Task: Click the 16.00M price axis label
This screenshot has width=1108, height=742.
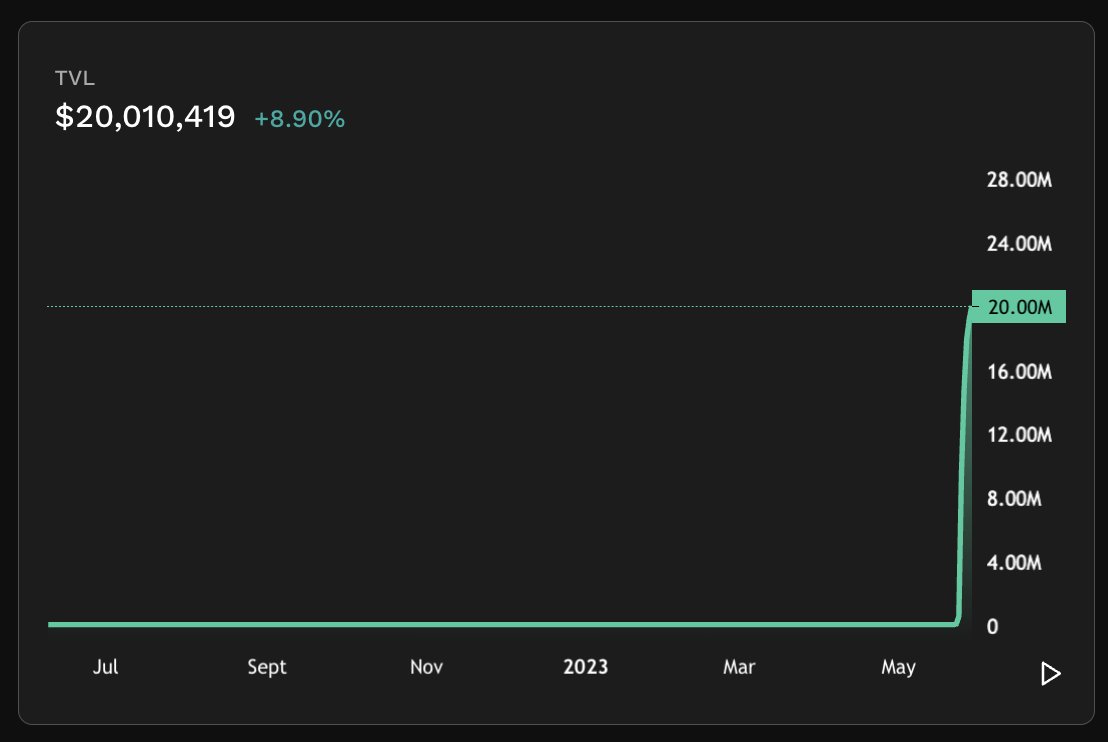Action: [1019, 372]
